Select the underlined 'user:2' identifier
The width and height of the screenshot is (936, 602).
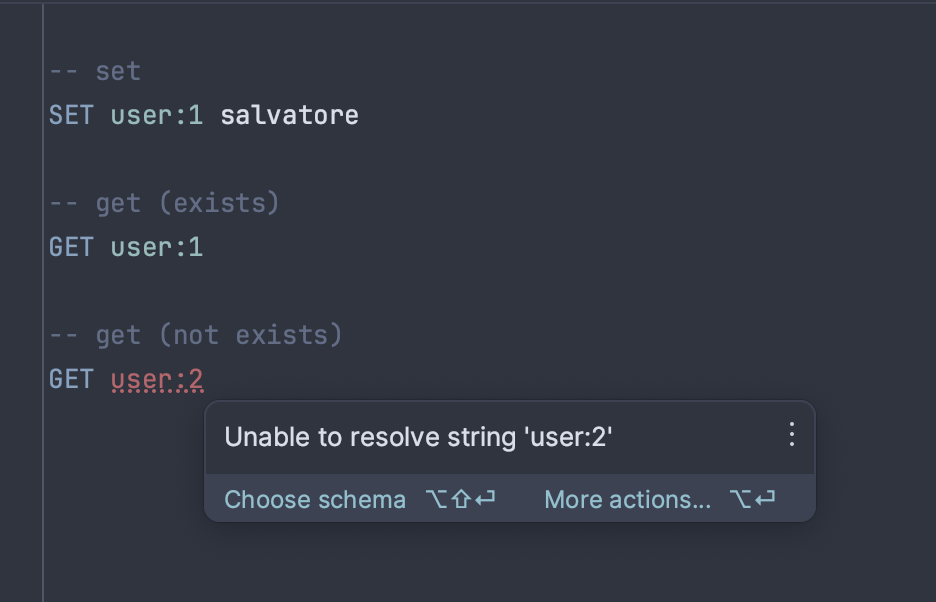(x=157, y=379)
